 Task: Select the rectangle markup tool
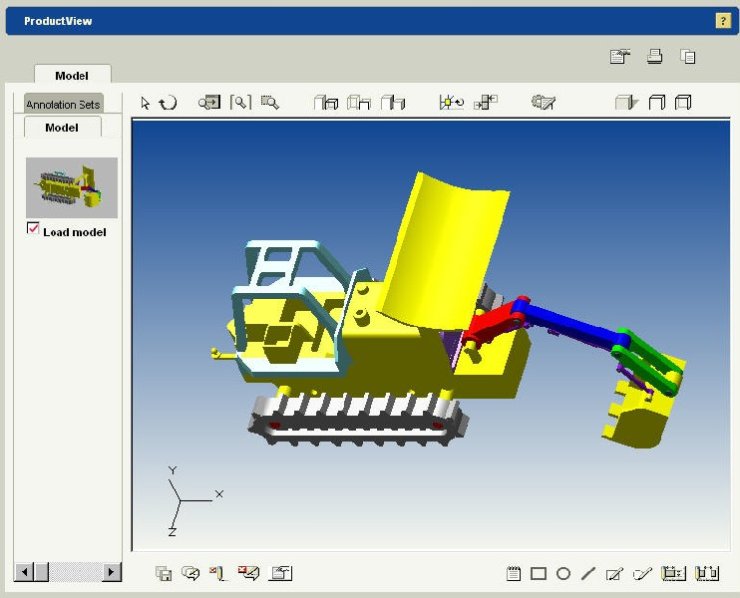tap(538, 573)
